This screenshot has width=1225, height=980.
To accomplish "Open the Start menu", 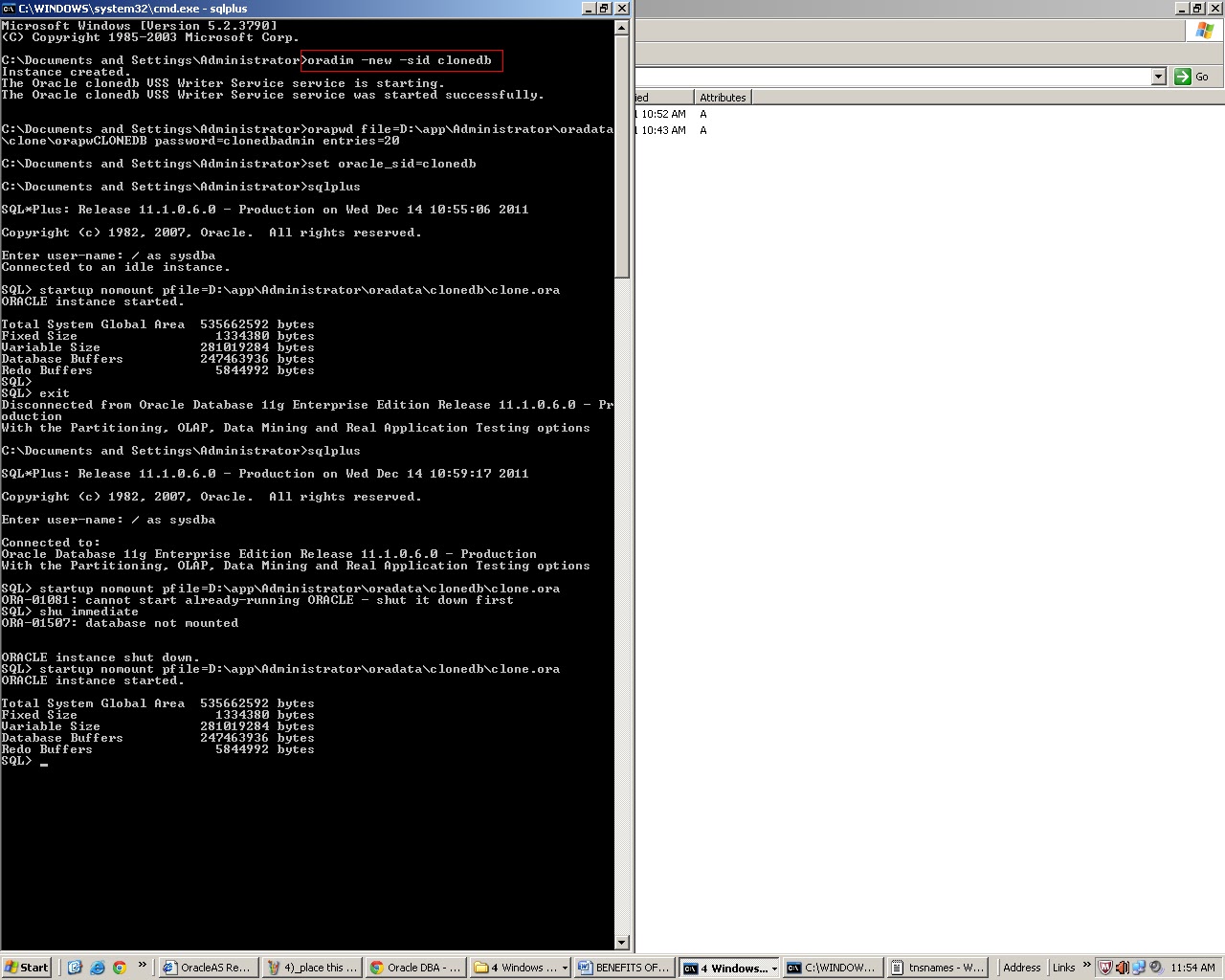I will pyautogui.click(x=26, y=968).
